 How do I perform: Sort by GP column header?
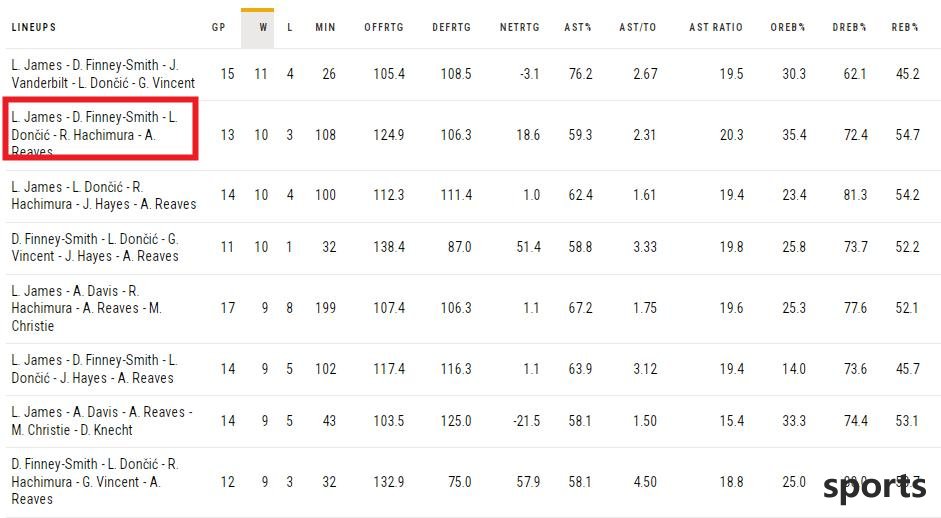pyautogui.click(x=219, y=28)
